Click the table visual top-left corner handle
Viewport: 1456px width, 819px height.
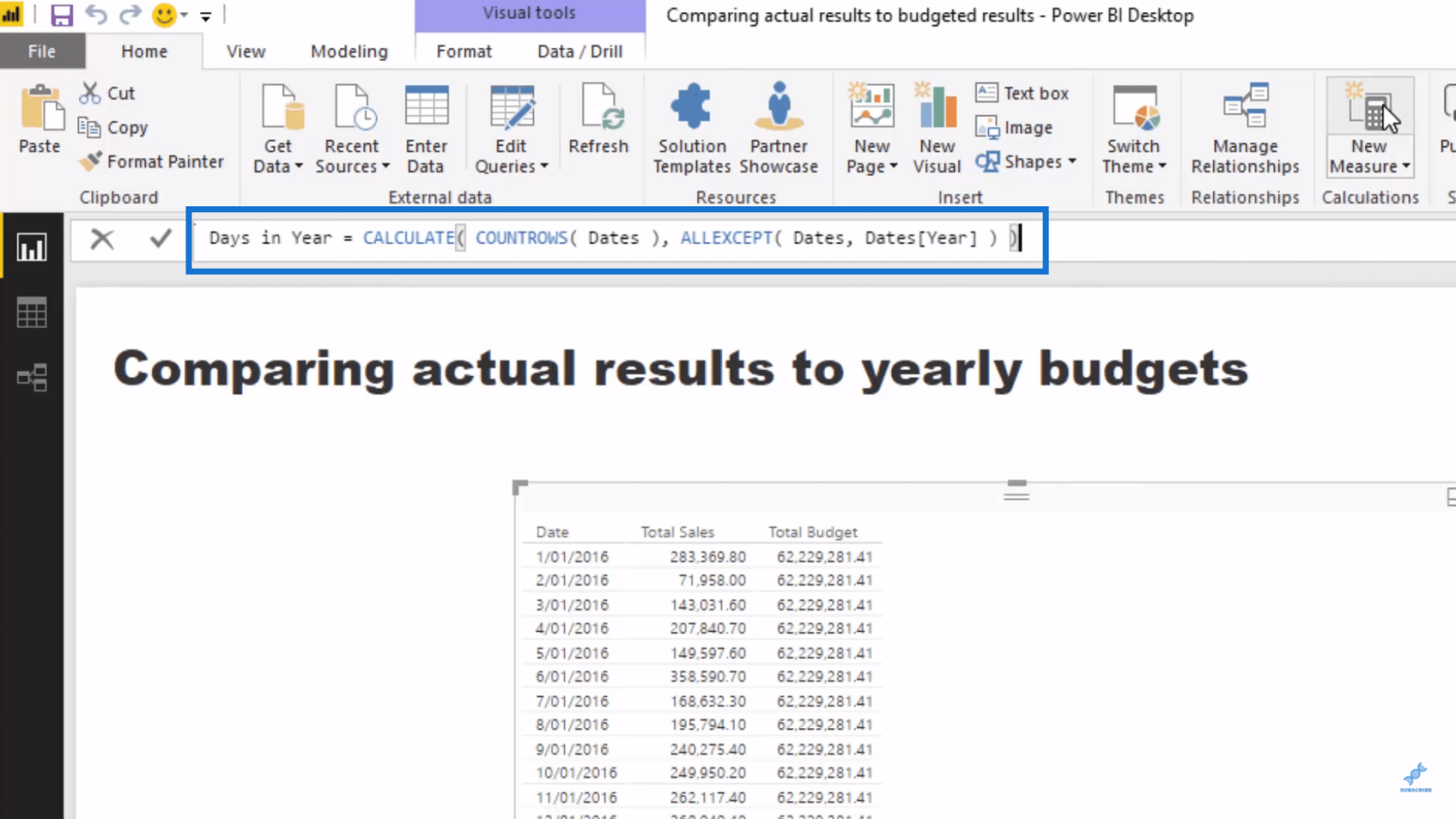click(520, 488)
